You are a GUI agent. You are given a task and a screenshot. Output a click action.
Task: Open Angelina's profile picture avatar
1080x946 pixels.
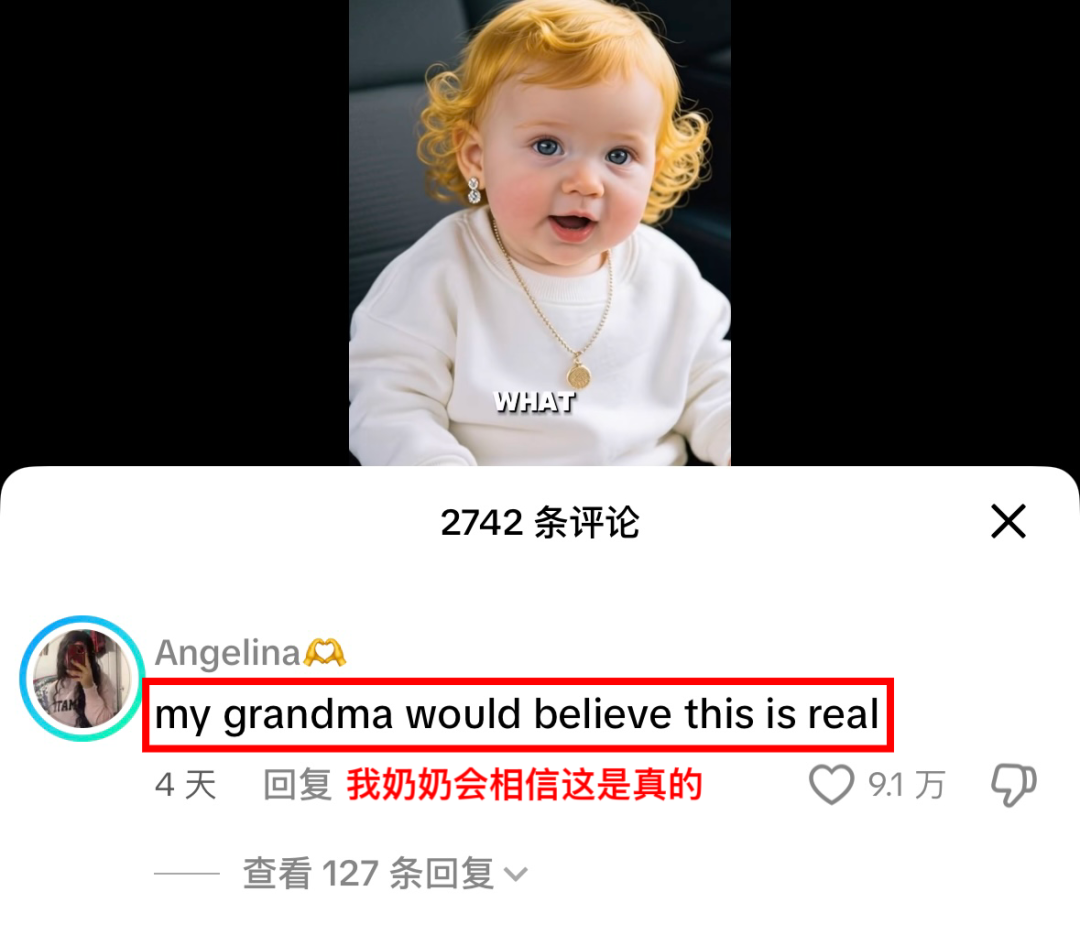[83, 679]
